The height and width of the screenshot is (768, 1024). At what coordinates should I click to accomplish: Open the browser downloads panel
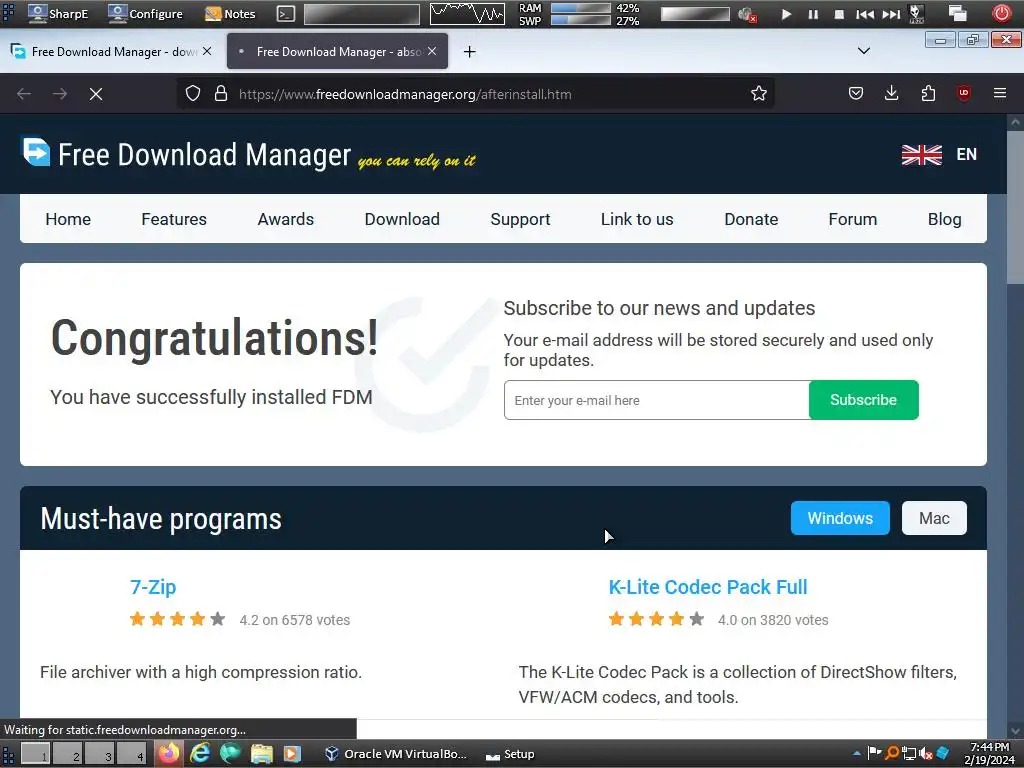point(891,94)
